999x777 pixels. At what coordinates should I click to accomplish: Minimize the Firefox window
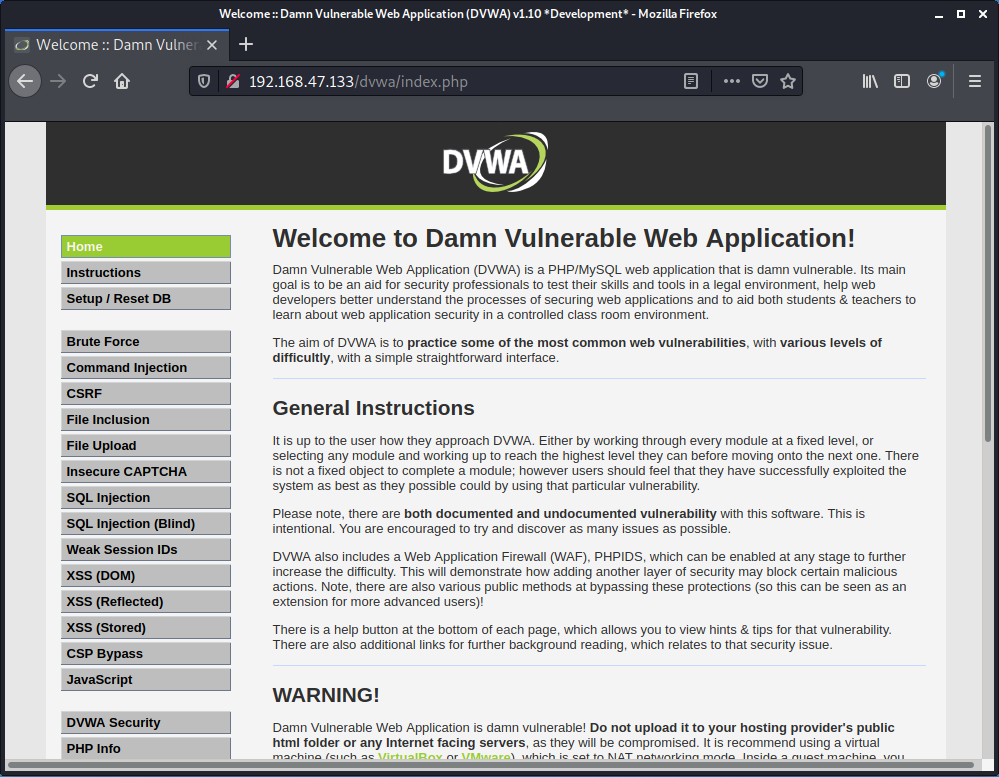(x=938, y=14)
